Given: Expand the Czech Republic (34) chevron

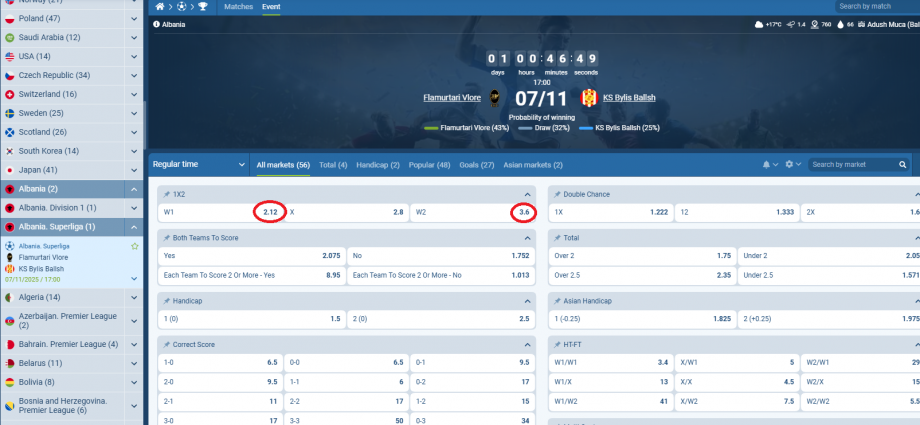Looking at the screenshot, I should click(x=134, y=76).
